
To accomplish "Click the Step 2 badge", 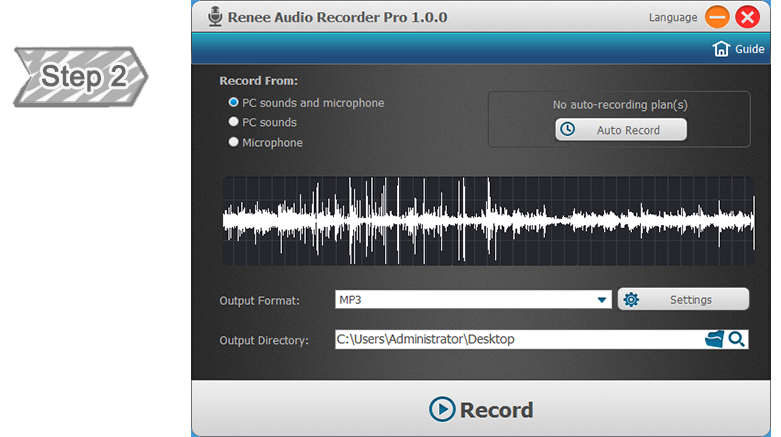I will [x=80, y=77].
